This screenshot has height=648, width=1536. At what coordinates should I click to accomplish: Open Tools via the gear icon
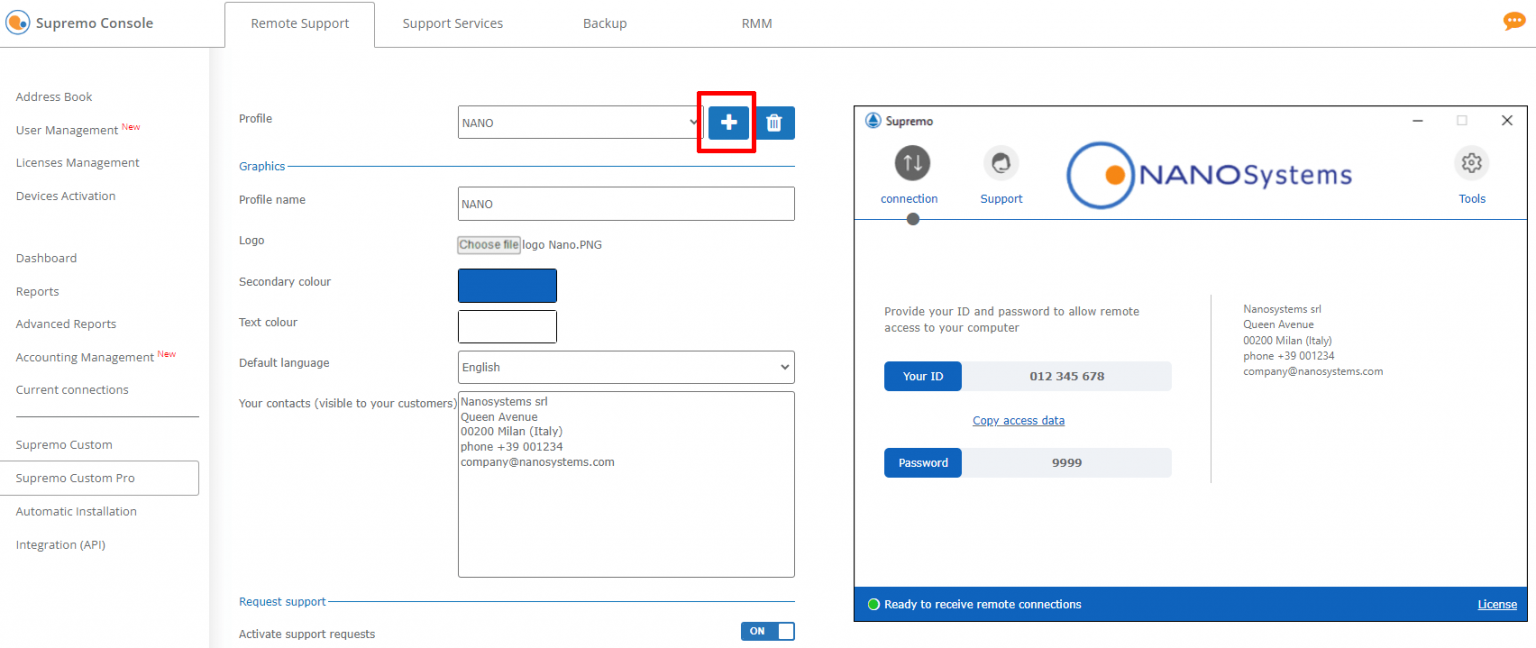[1472, 163]
